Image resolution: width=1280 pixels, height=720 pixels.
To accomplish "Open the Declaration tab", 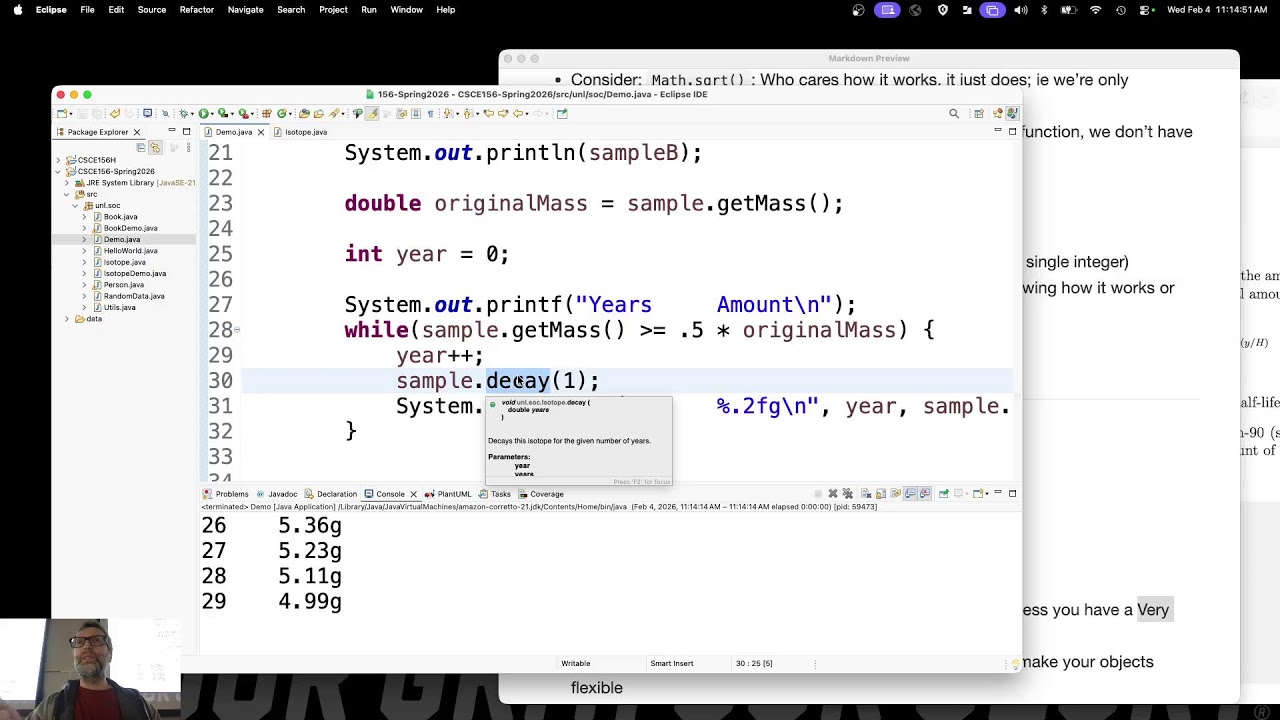I will (330, 494).
